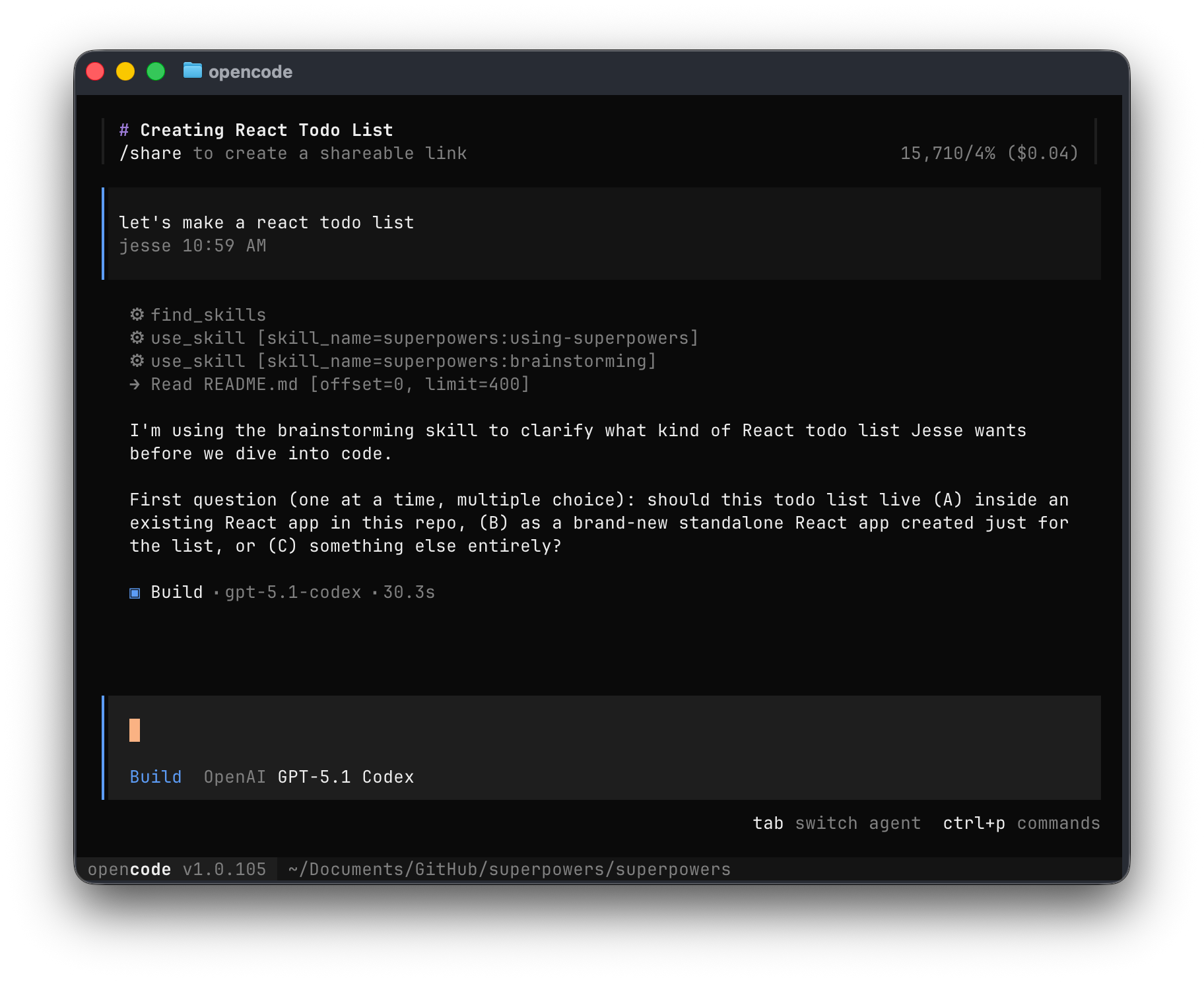Click the gear icon beside find_skills
The width and height of the screenshot is (1204, 982).
click(x=137, y=315)
